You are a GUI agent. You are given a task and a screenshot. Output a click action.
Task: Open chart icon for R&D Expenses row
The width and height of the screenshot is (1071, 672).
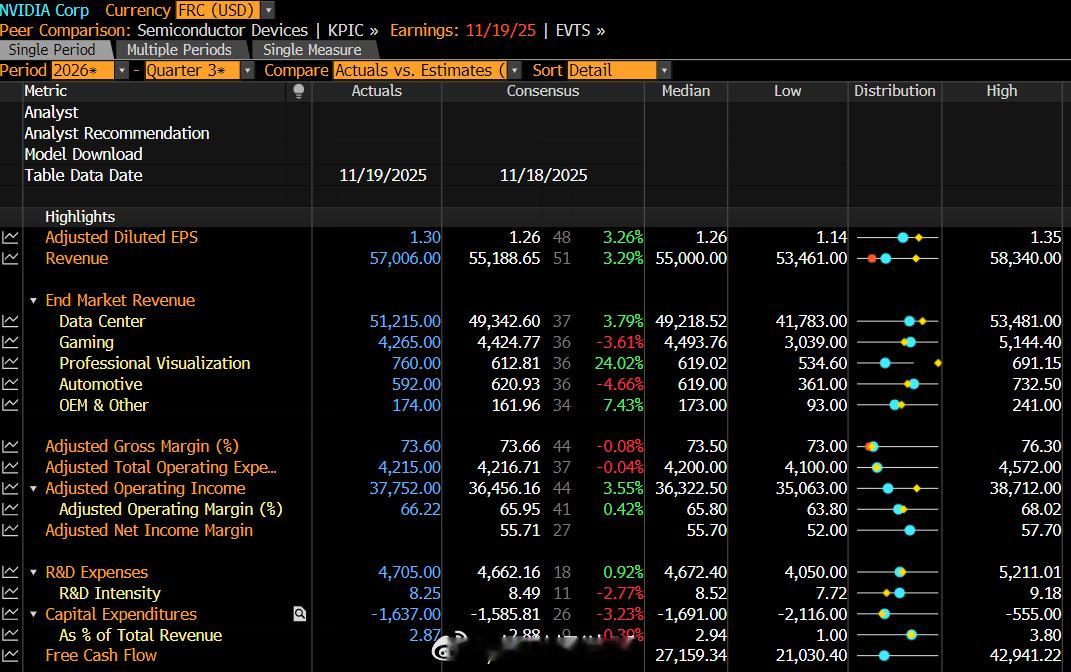10,572
